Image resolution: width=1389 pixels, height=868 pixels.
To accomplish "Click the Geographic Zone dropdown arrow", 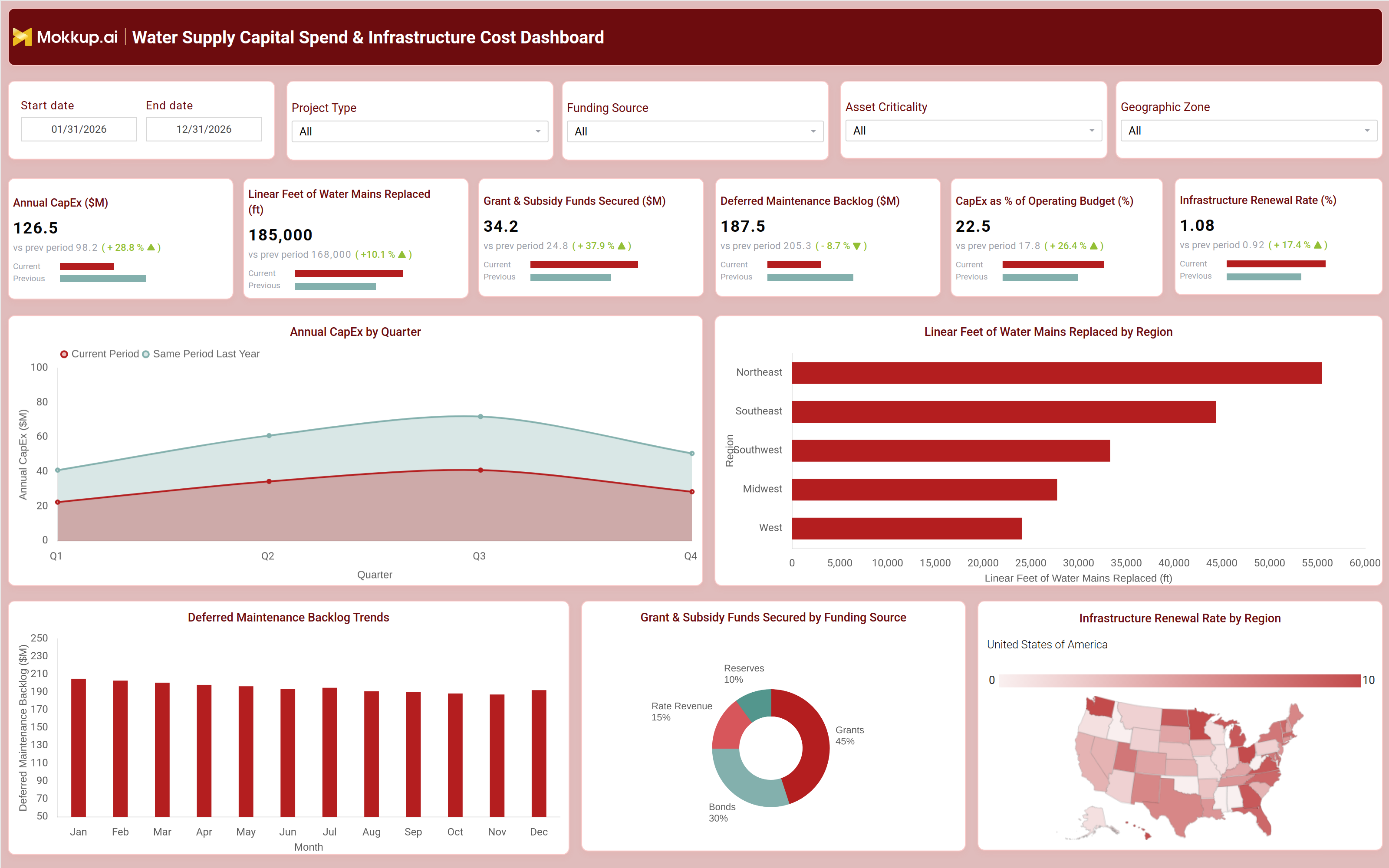I will [x=1366, y=131].
